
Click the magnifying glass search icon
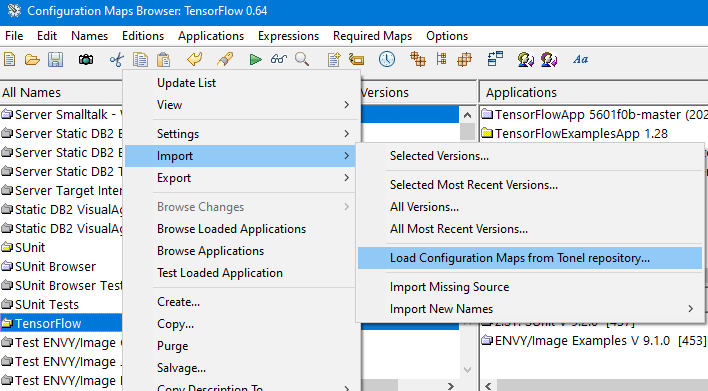click(302, 59)
